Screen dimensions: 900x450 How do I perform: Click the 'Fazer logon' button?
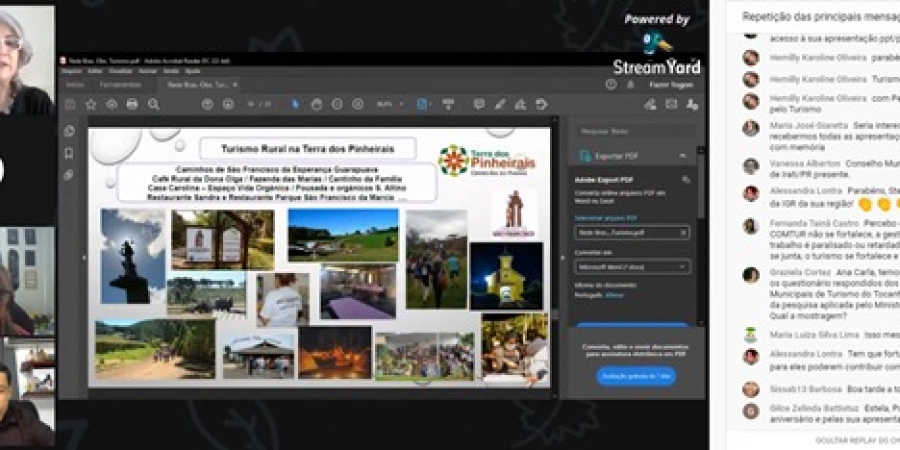click(x=671, y=85)
